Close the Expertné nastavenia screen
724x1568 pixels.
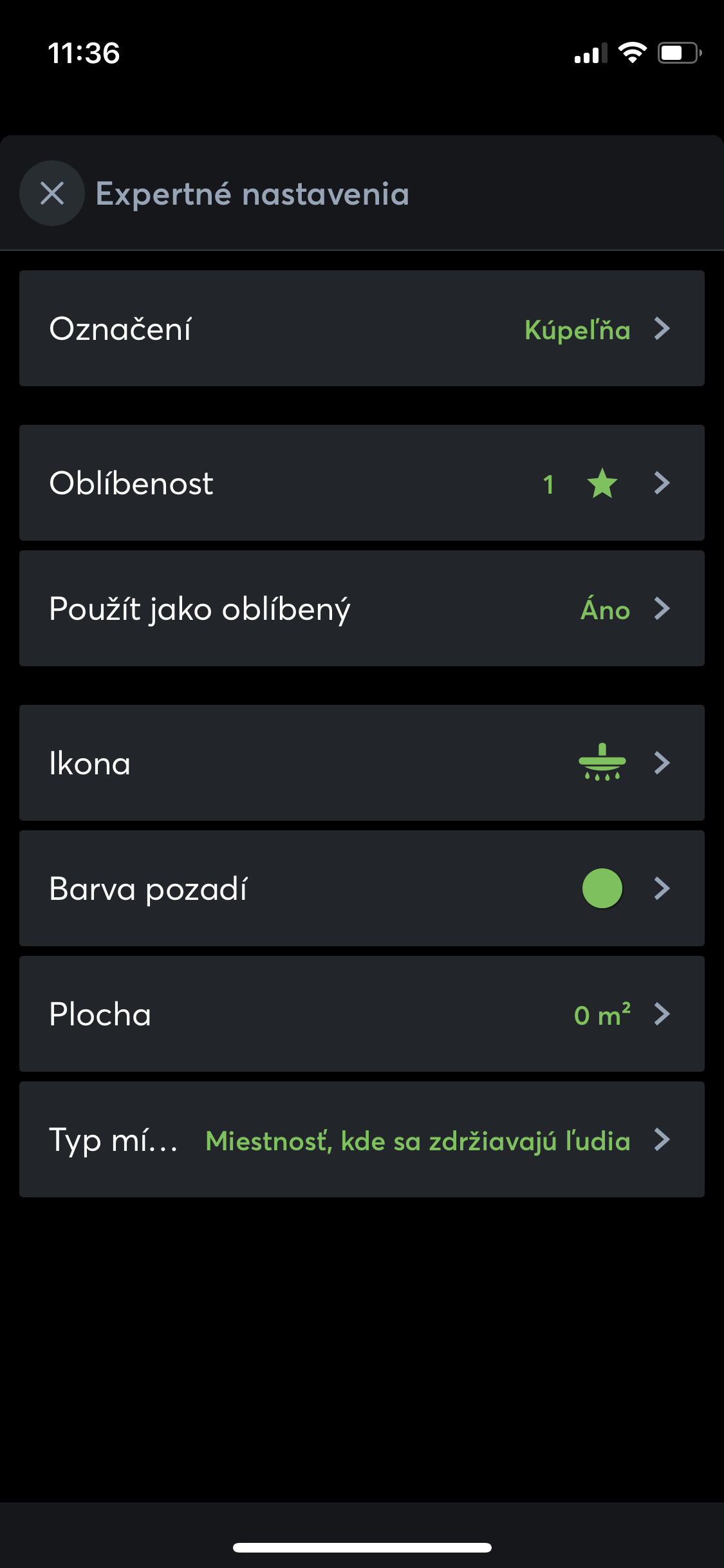52,193
